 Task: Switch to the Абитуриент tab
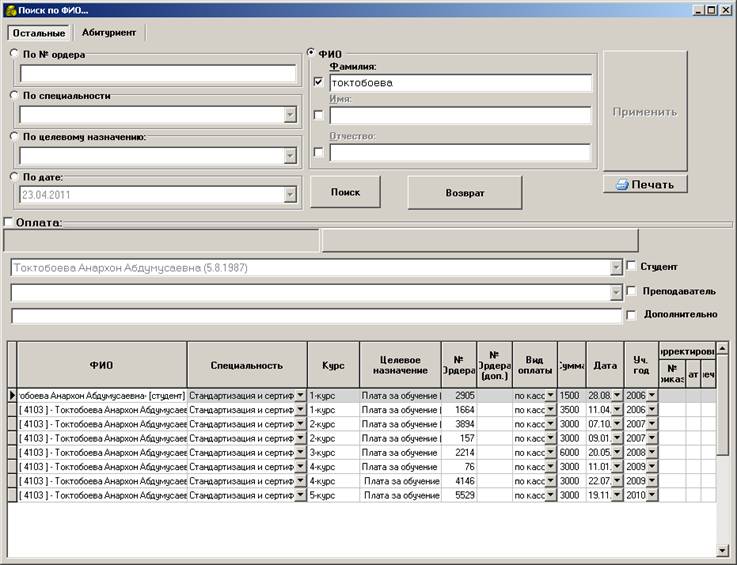point(109,32)
